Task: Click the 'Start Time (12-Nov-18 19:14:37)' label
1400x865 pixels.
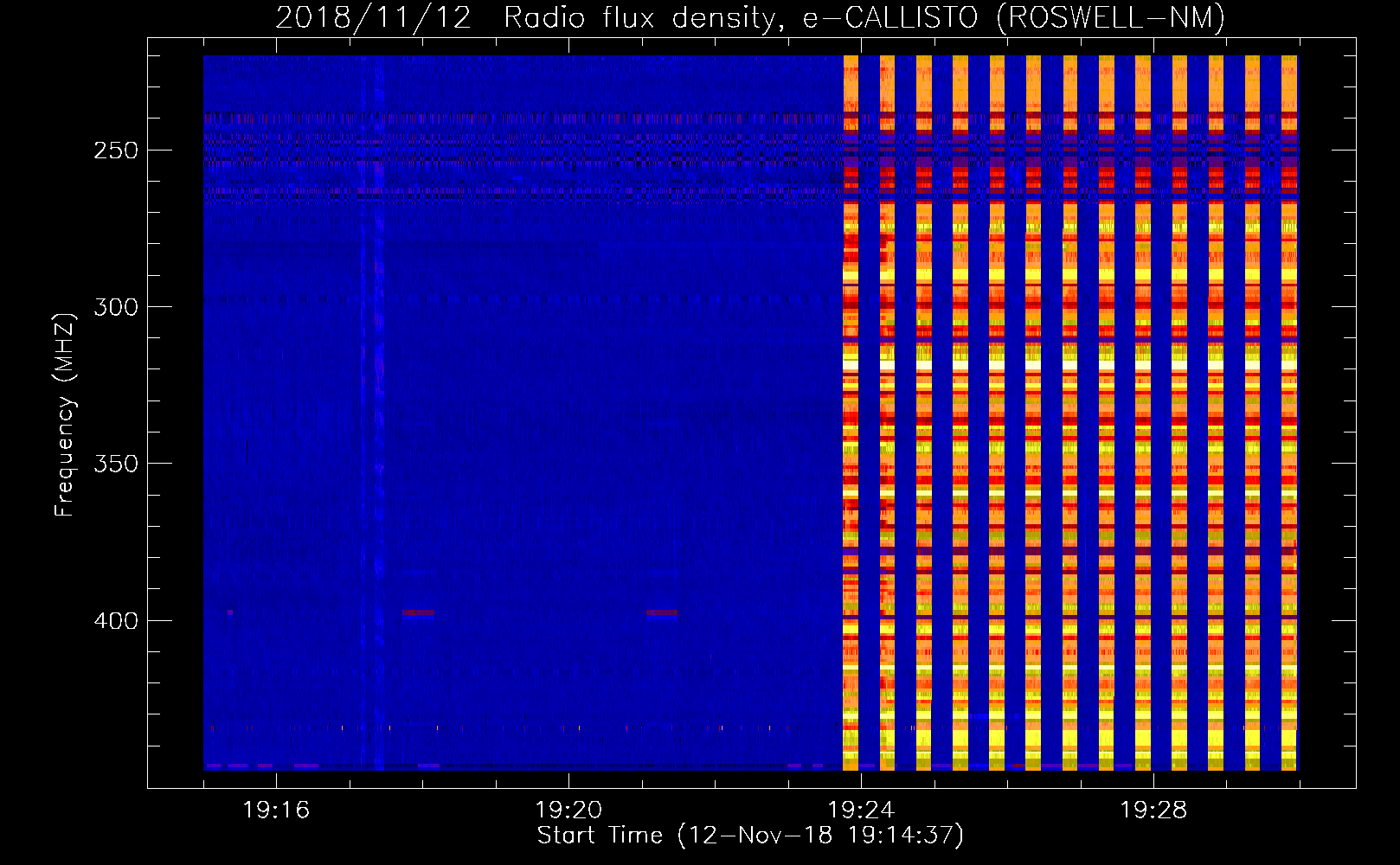Action: tap(750, 836)
